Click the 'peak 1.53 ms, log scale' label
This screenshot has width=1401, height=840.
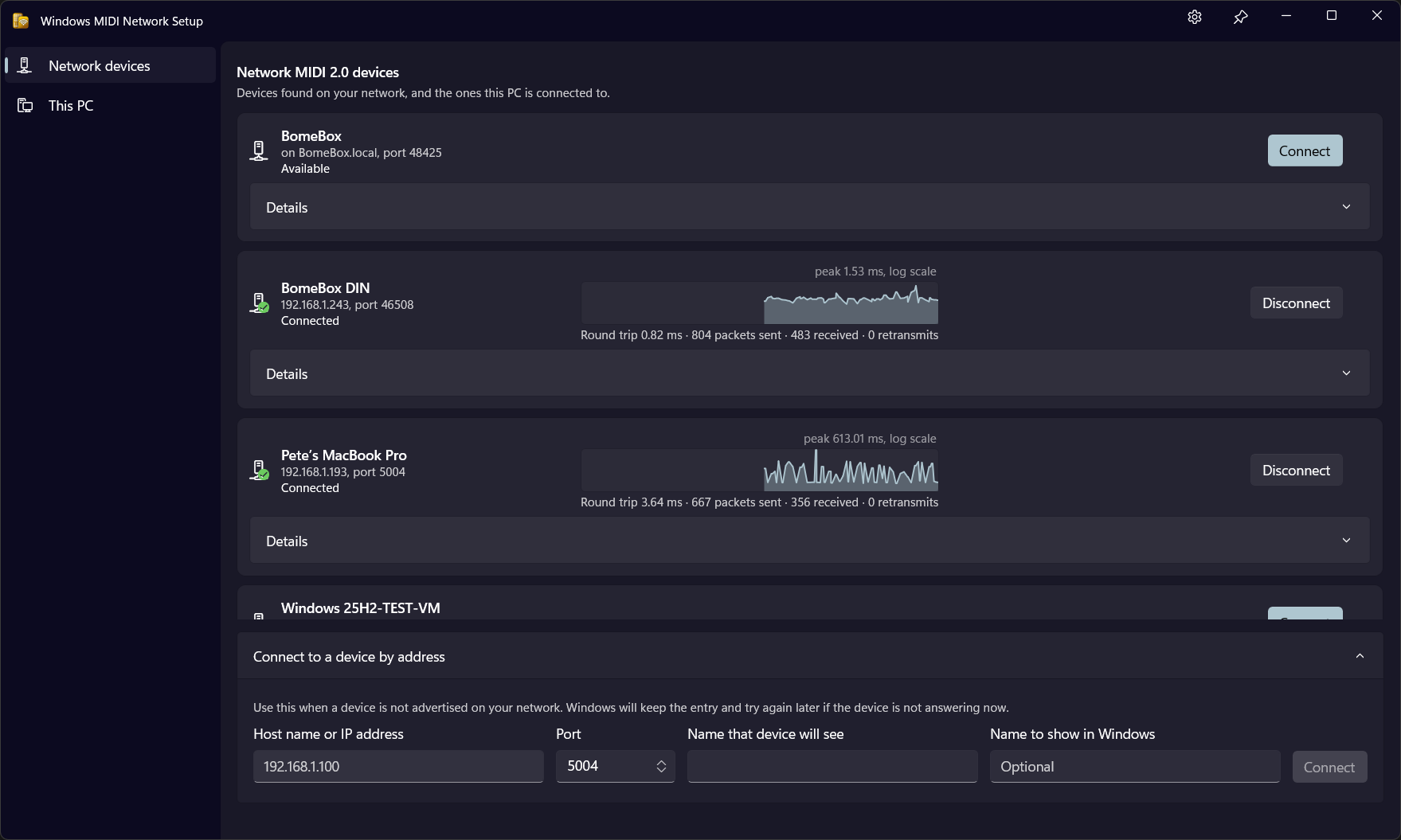click(875, 272)
